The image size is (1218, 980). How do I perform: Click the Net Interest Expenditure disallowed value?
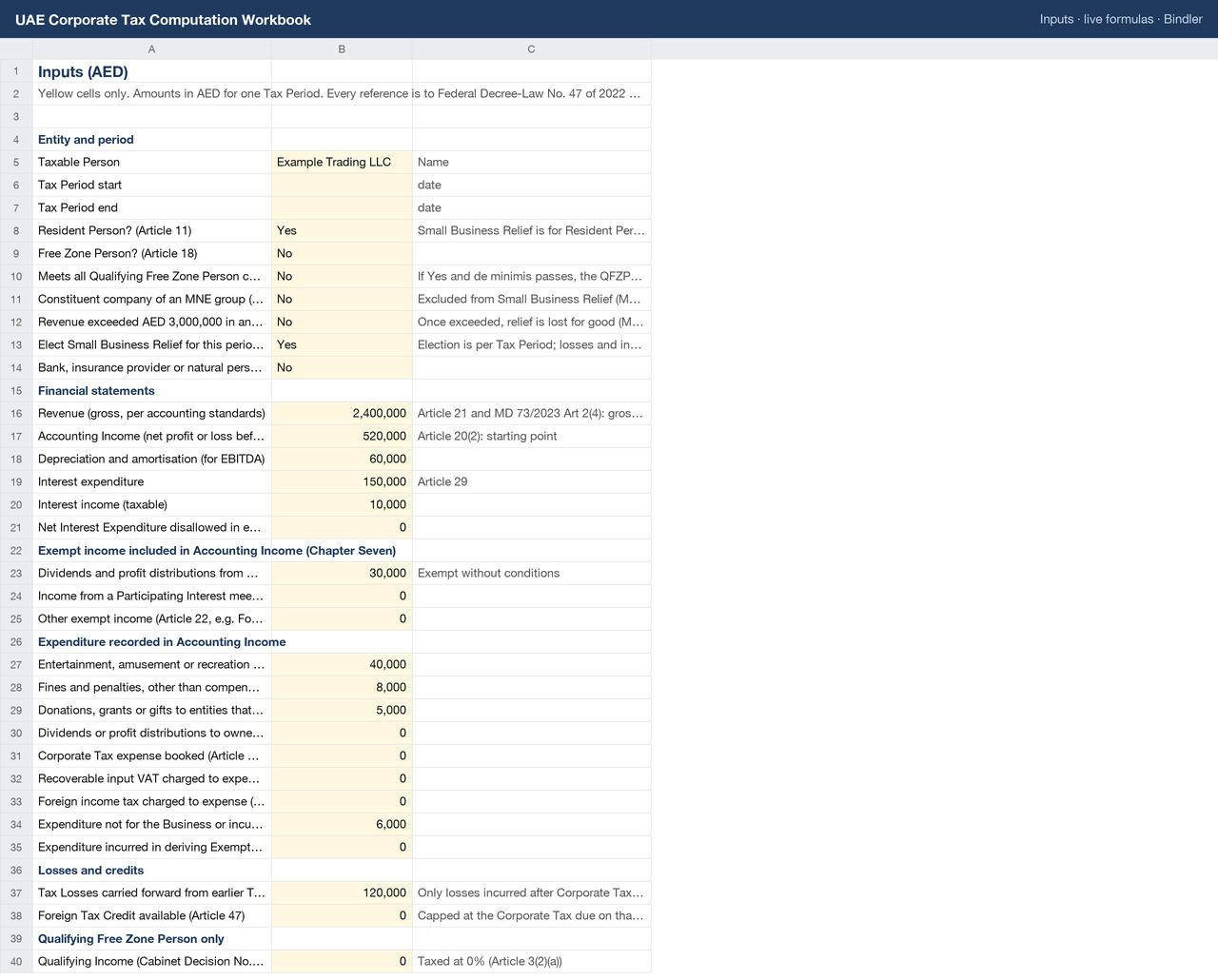[342, 527]
